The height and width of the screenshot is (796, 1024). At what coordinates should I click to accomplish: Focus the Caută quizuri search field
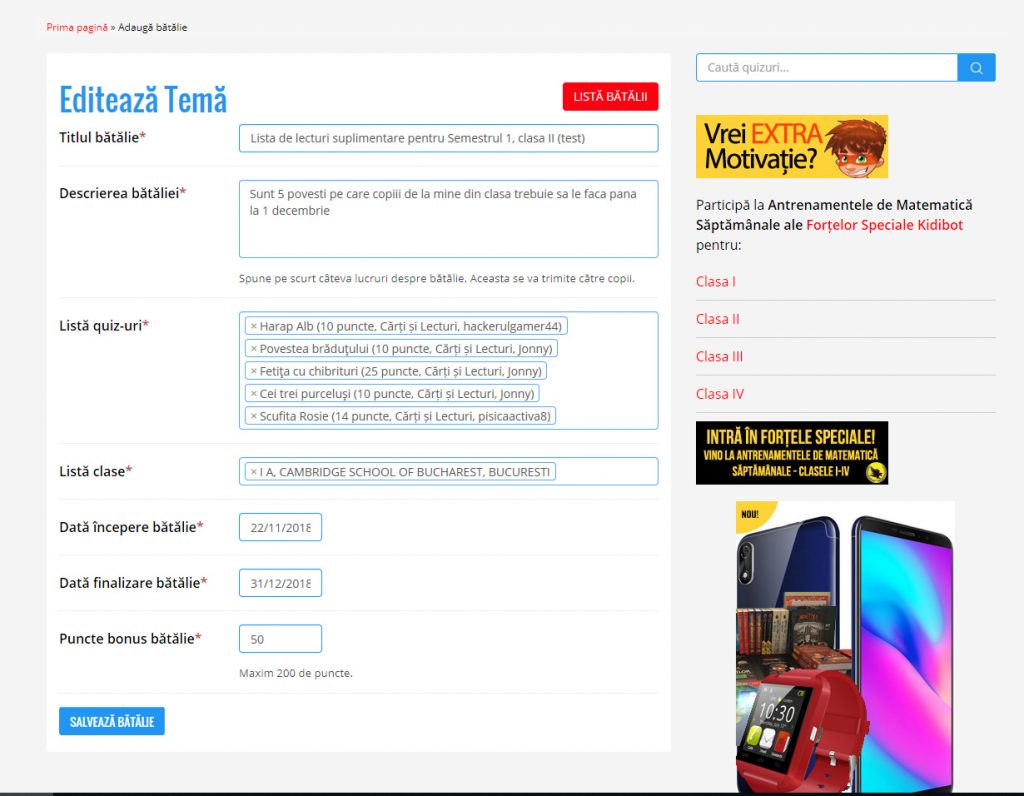tap(826, 68)
